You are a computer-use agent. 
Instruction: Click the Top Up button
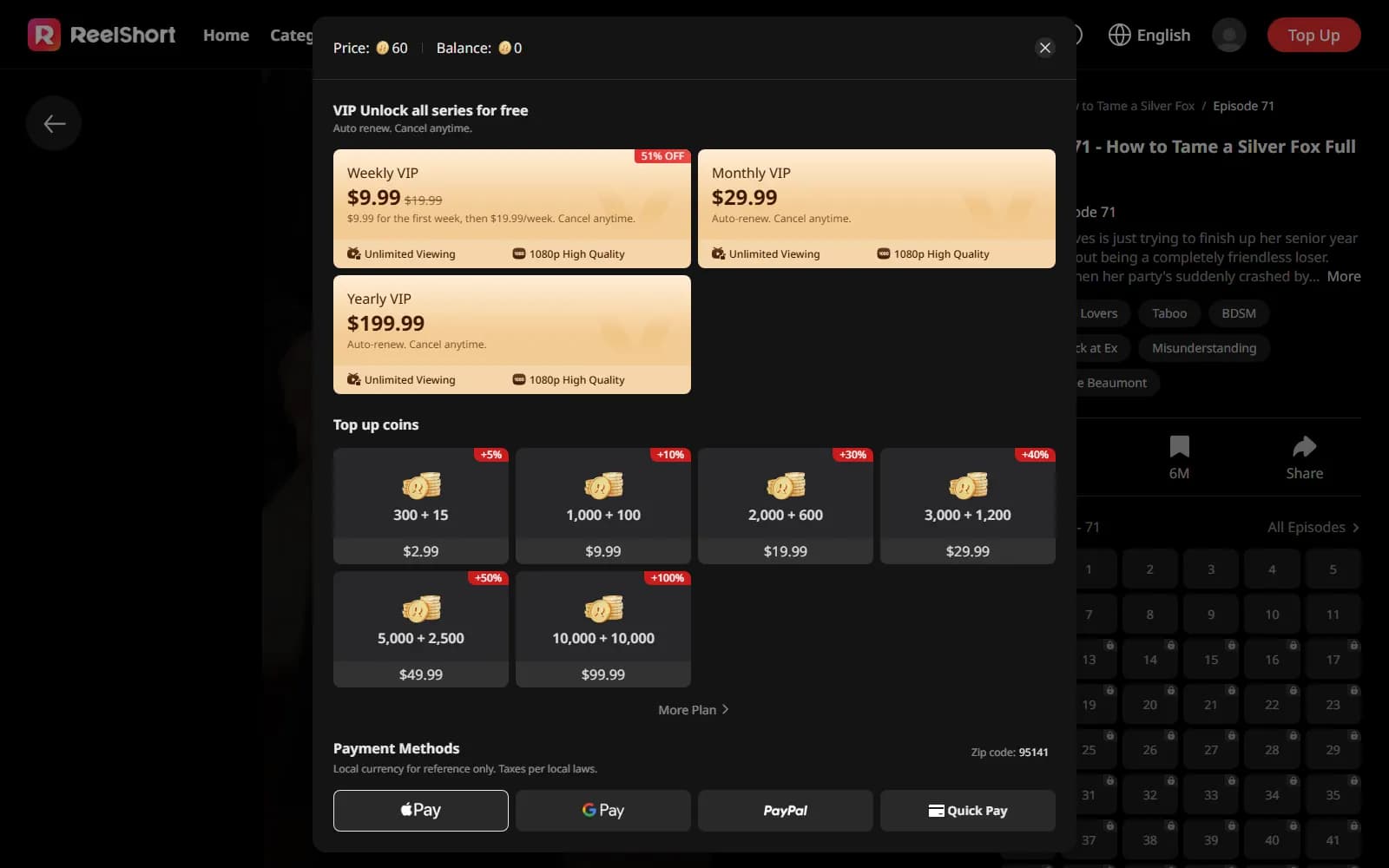coord(1313,35)
